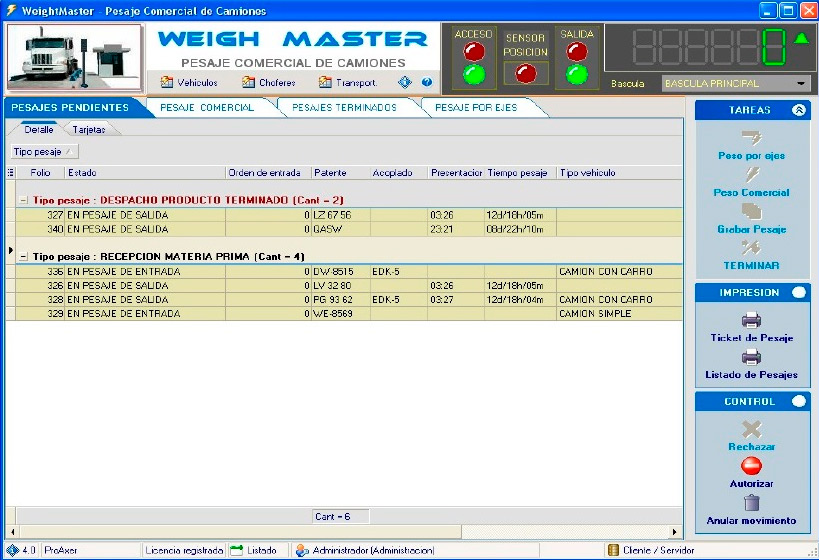Open the PESAJE POR EJES tab
This screenshot has height=560, width=819.
pyautogui.click(x=476, y=108)
